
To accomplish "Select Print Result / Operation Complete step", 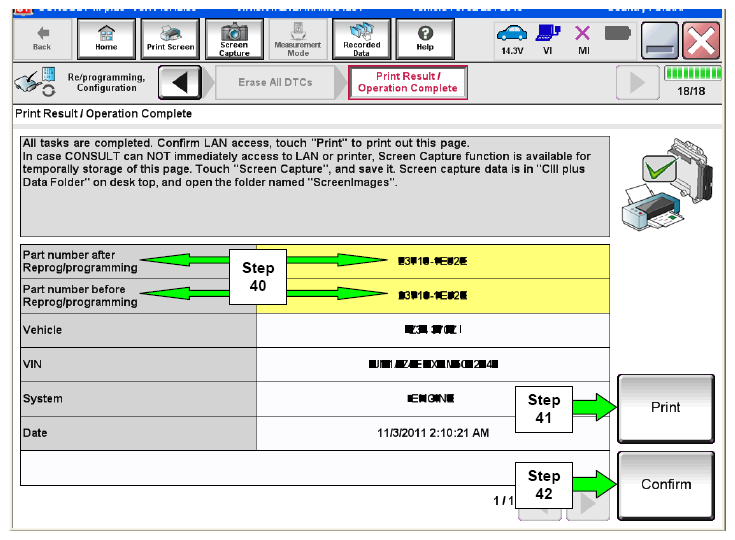I will (x=408, y=83).
